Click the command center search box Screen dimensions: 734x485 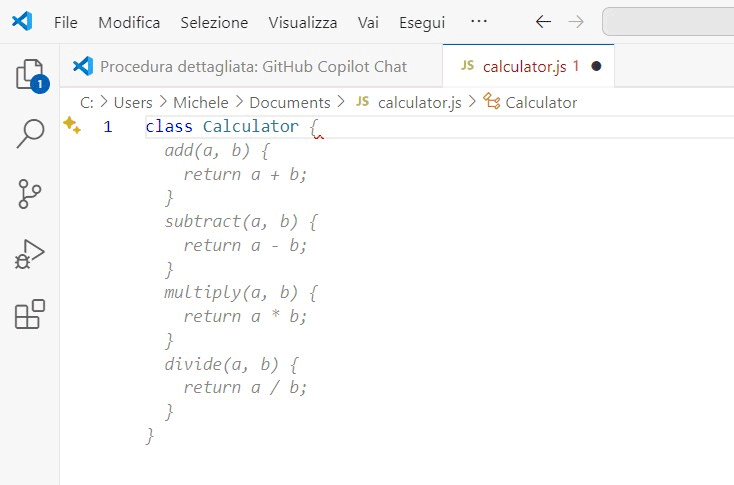coord(668,22)
